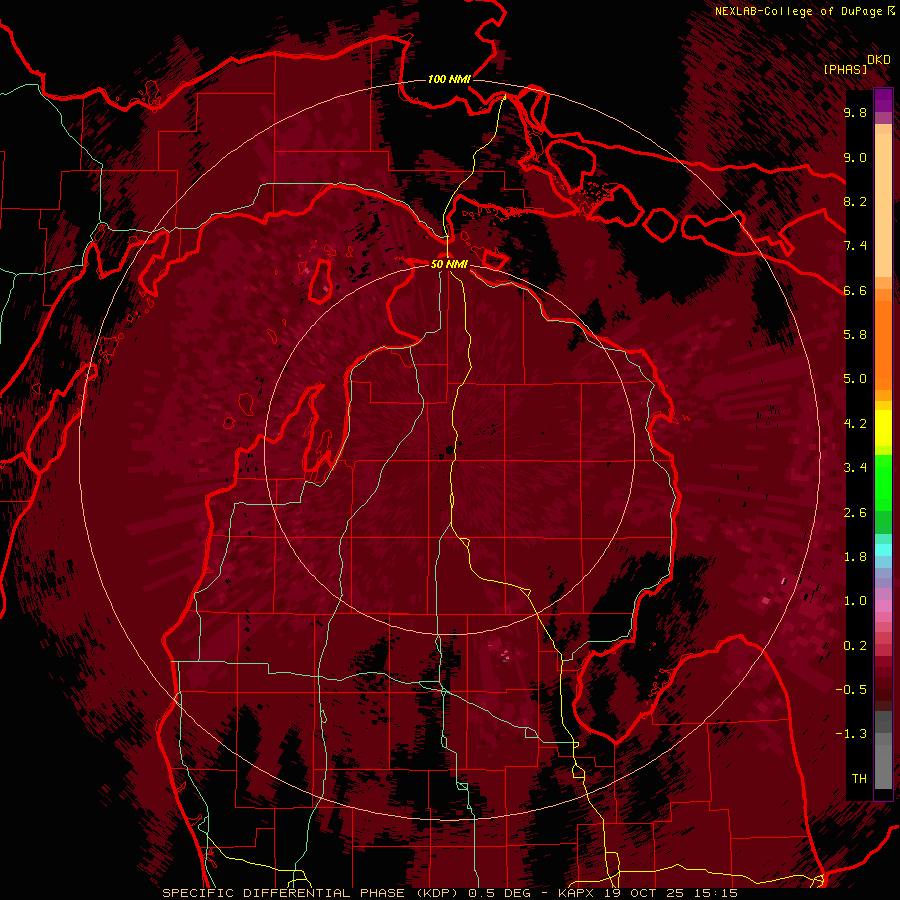Click the NEXLAB-College of DuPage credit text
The height and width of the screenshot is (900, 900).
[x=798, y=11]
